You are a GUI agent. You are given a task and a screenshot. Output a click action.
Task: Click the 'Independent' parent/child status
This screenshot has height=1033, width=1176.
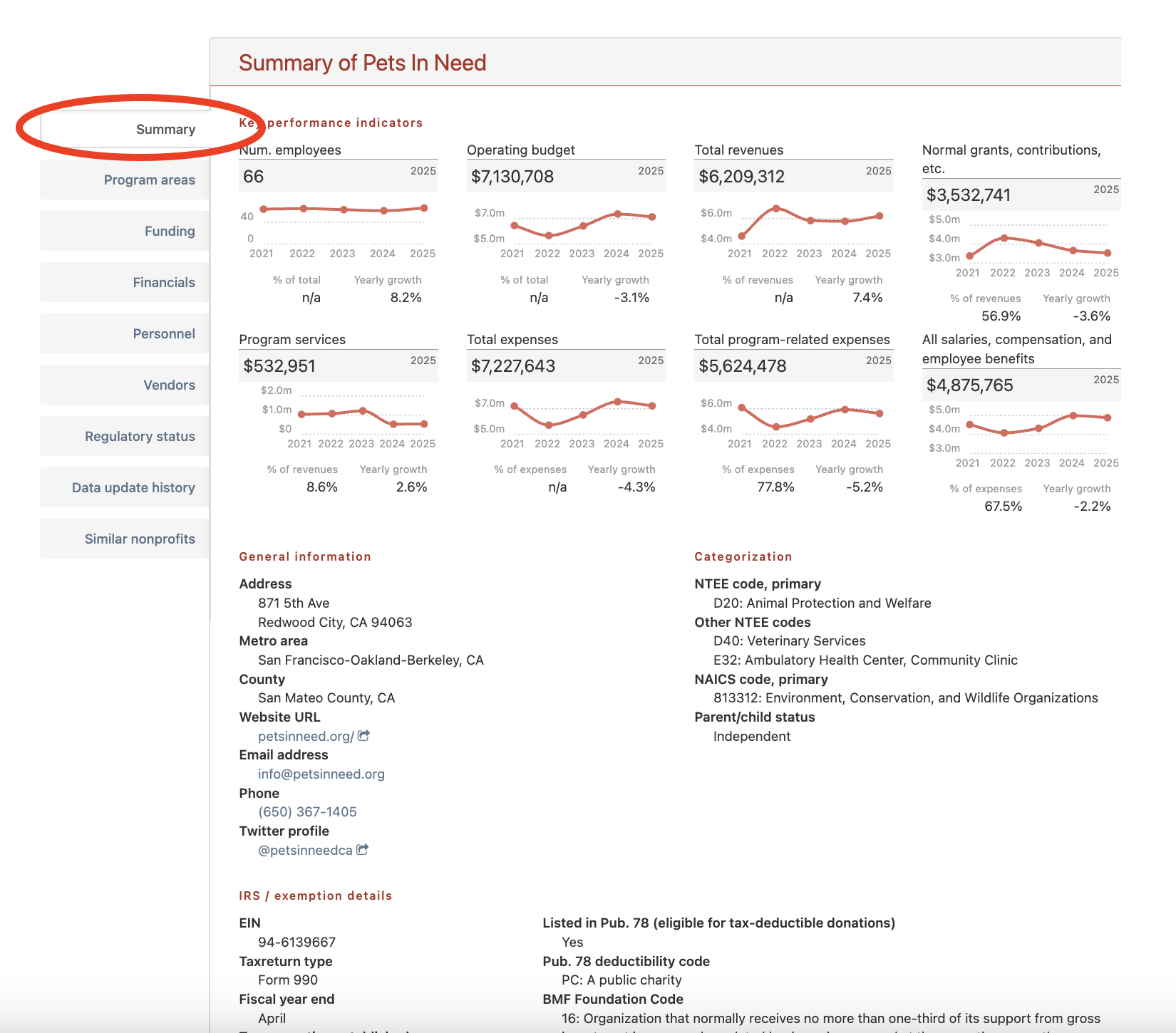pyautogui.click(x=752, y=736)
